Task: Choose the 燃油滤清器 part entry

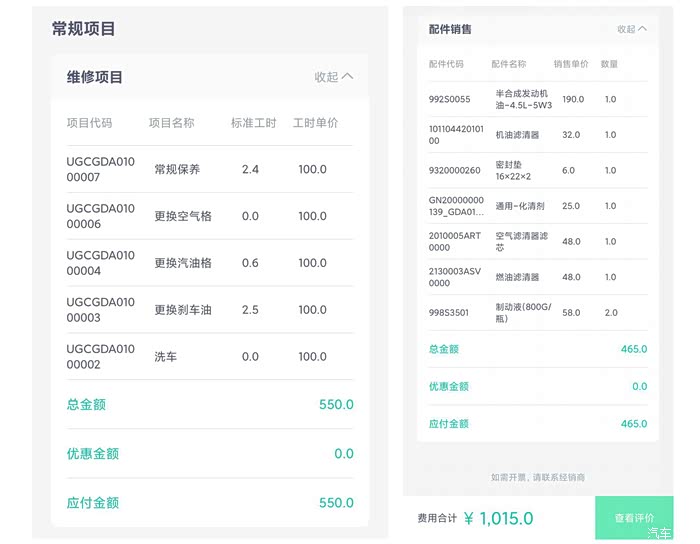Action: 537,277
